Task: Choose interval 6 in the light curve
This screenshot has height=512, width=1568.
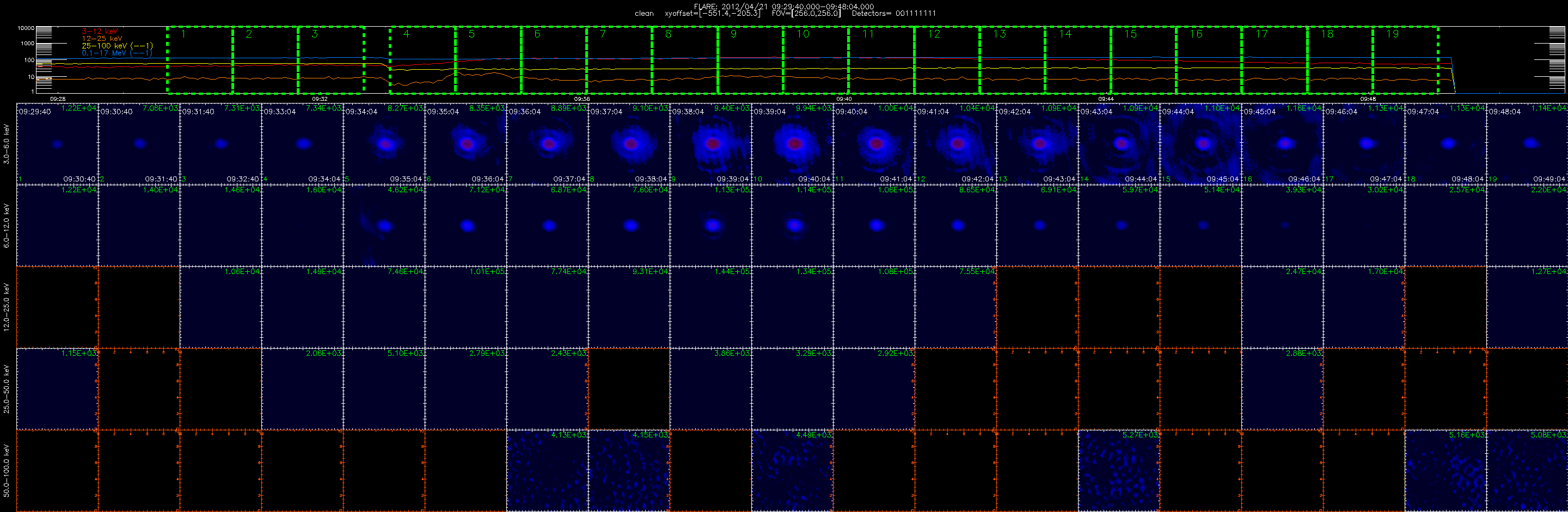Action: click(554, 60)
